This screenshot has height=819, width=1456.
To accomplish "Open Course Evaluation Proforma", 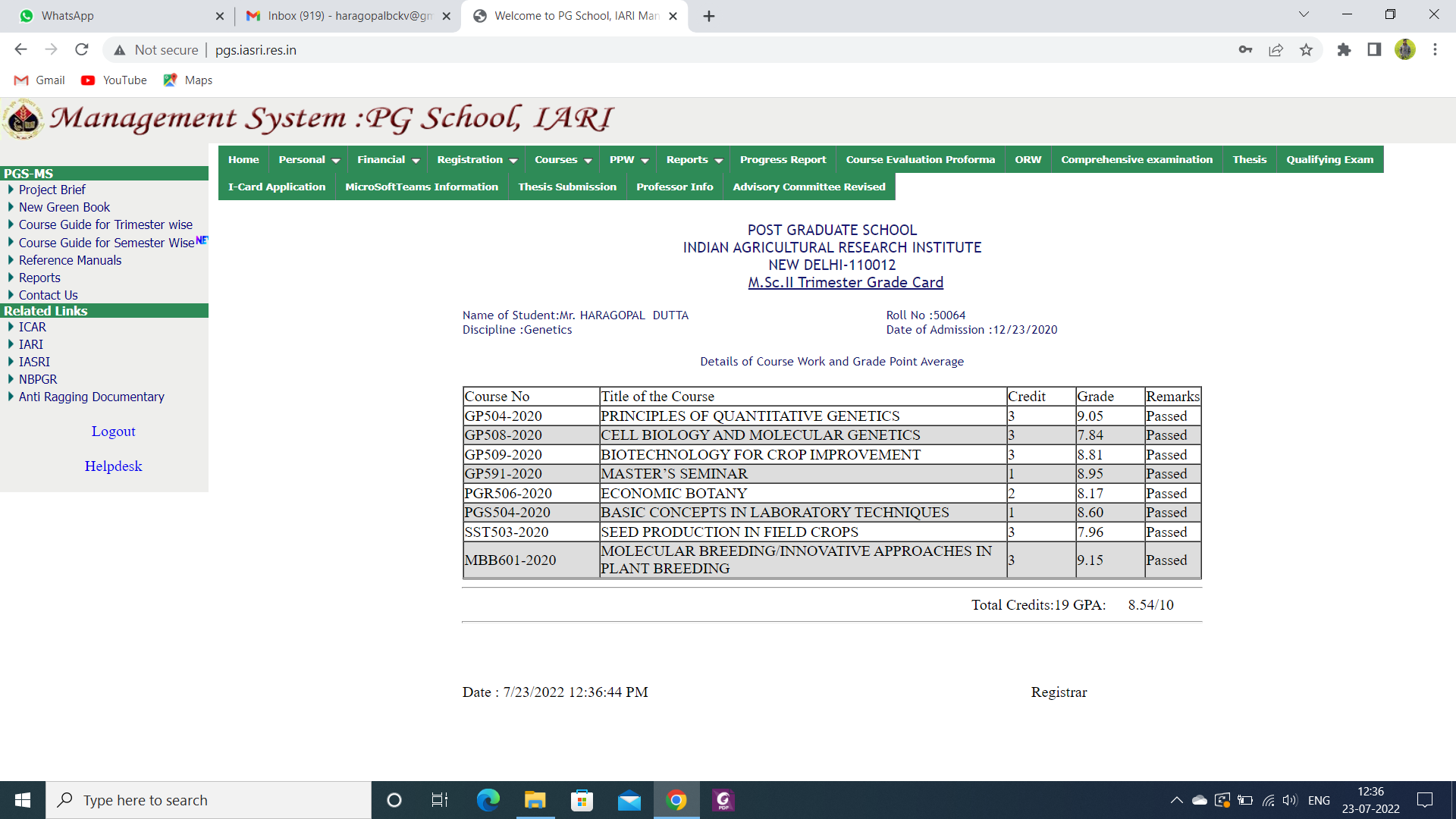I will [x=920, y=159].
